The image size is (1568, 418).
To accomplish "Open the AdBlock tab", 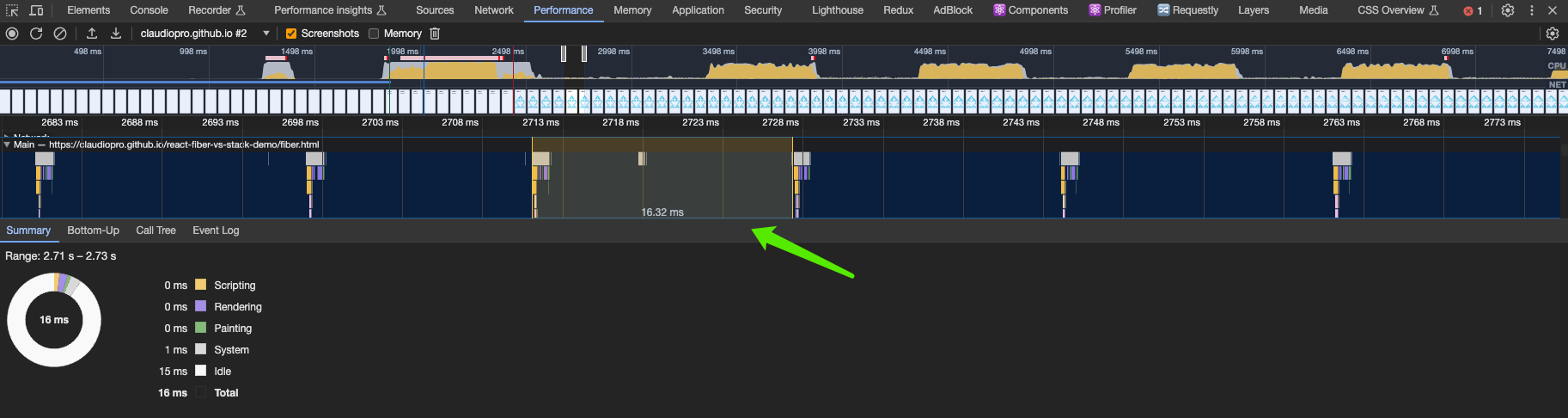I will click(953, 10).
